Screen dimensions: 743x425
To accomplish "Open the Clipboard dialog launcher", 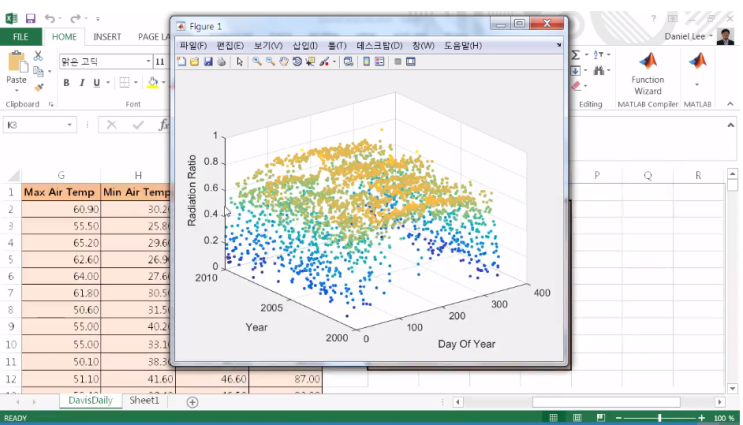I will click(x=51, y=104).
